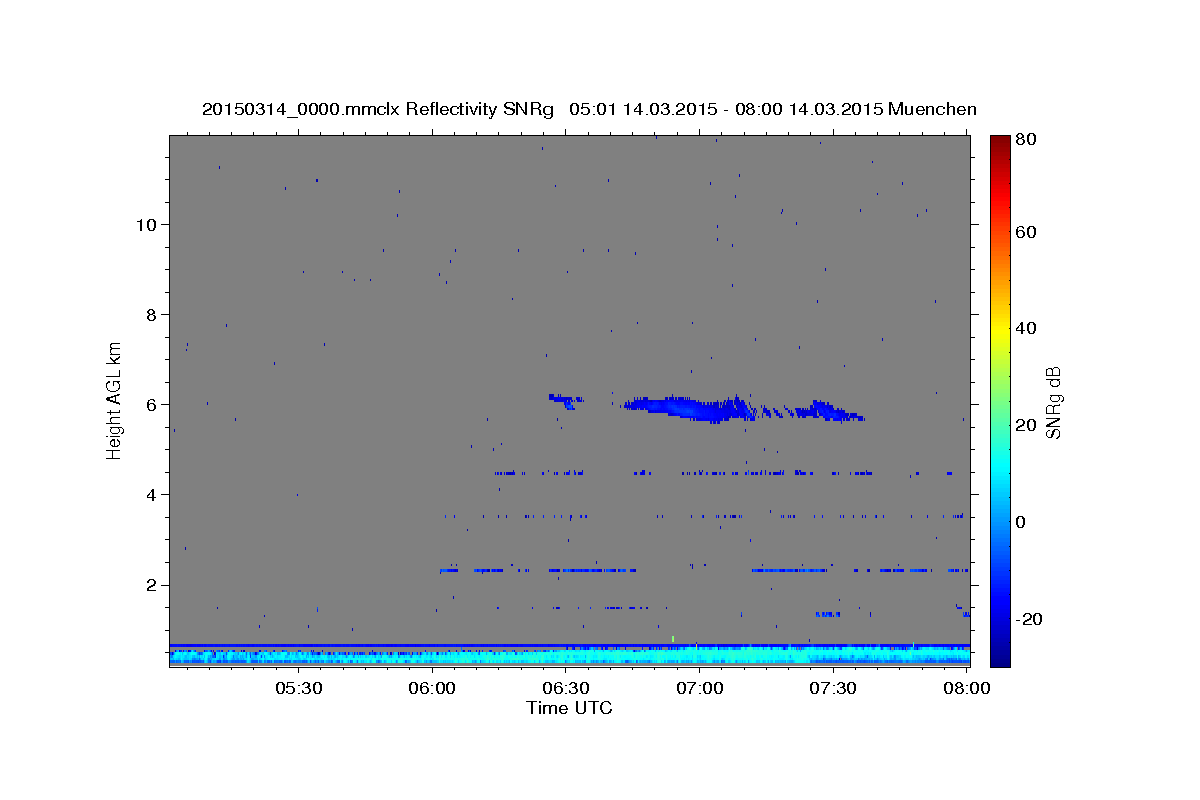Click the 05:30 time tick label
Image resolution: width=1200 pixels, height=800 pixels.
(x=298, y=688)
